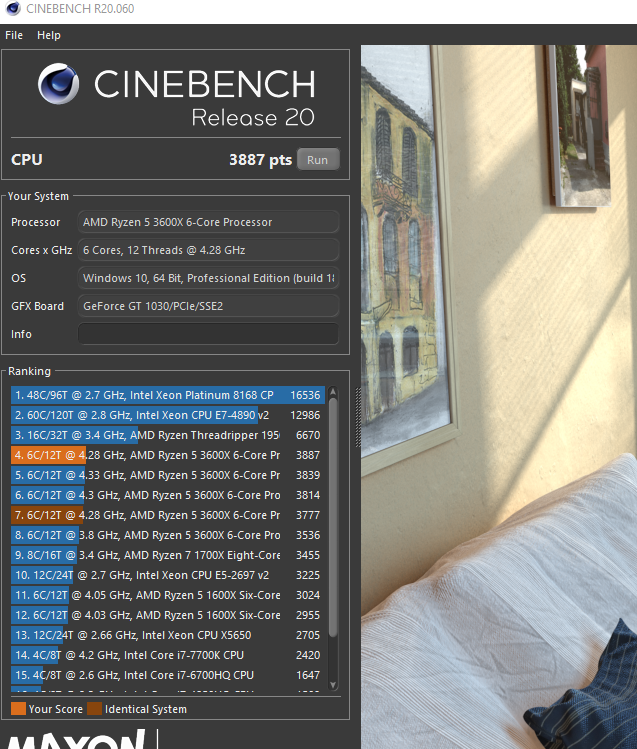Select ranking 2 Xeon E7-4890 v2
This screenshot has width=637, height=749.
pyautogui.click(x=168, y=415)
